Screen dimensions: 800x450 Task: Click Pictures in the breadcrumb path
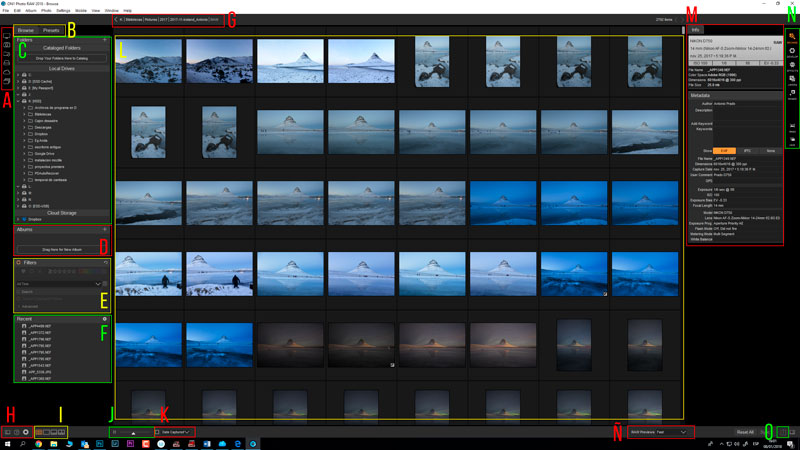click(150, 19)
